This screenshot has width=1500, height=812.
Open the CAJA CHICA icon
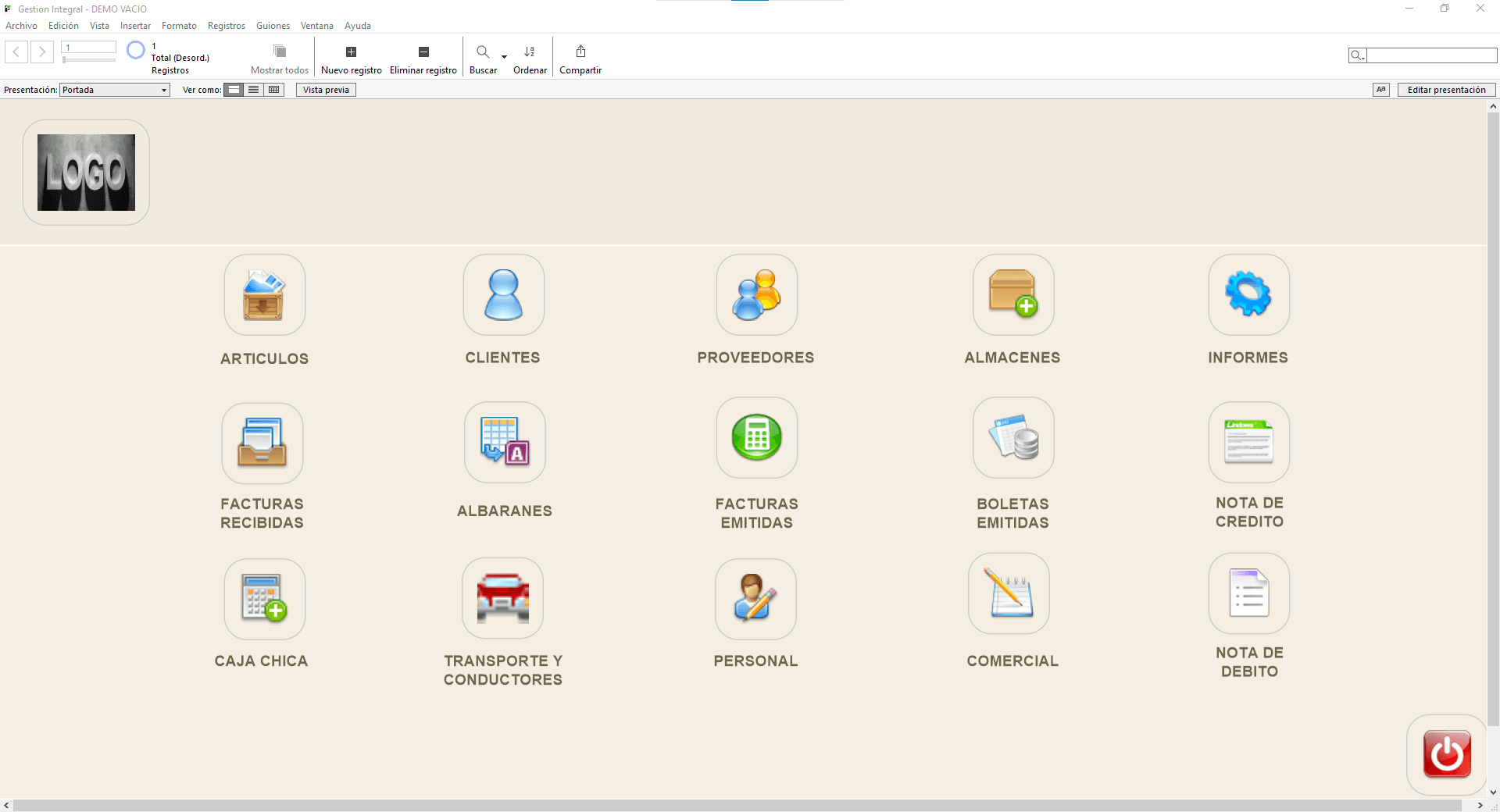[x=264, y=599]
